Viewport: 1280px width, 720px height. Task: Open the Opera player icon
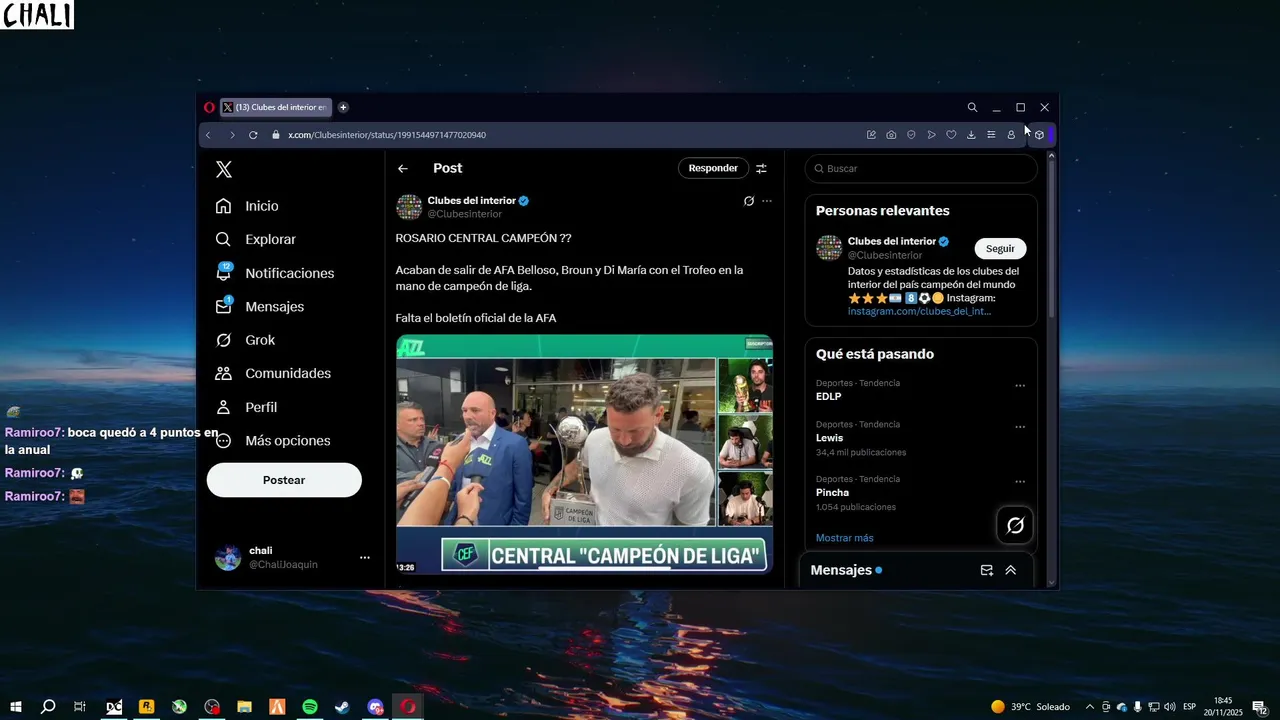coord(931,135)
